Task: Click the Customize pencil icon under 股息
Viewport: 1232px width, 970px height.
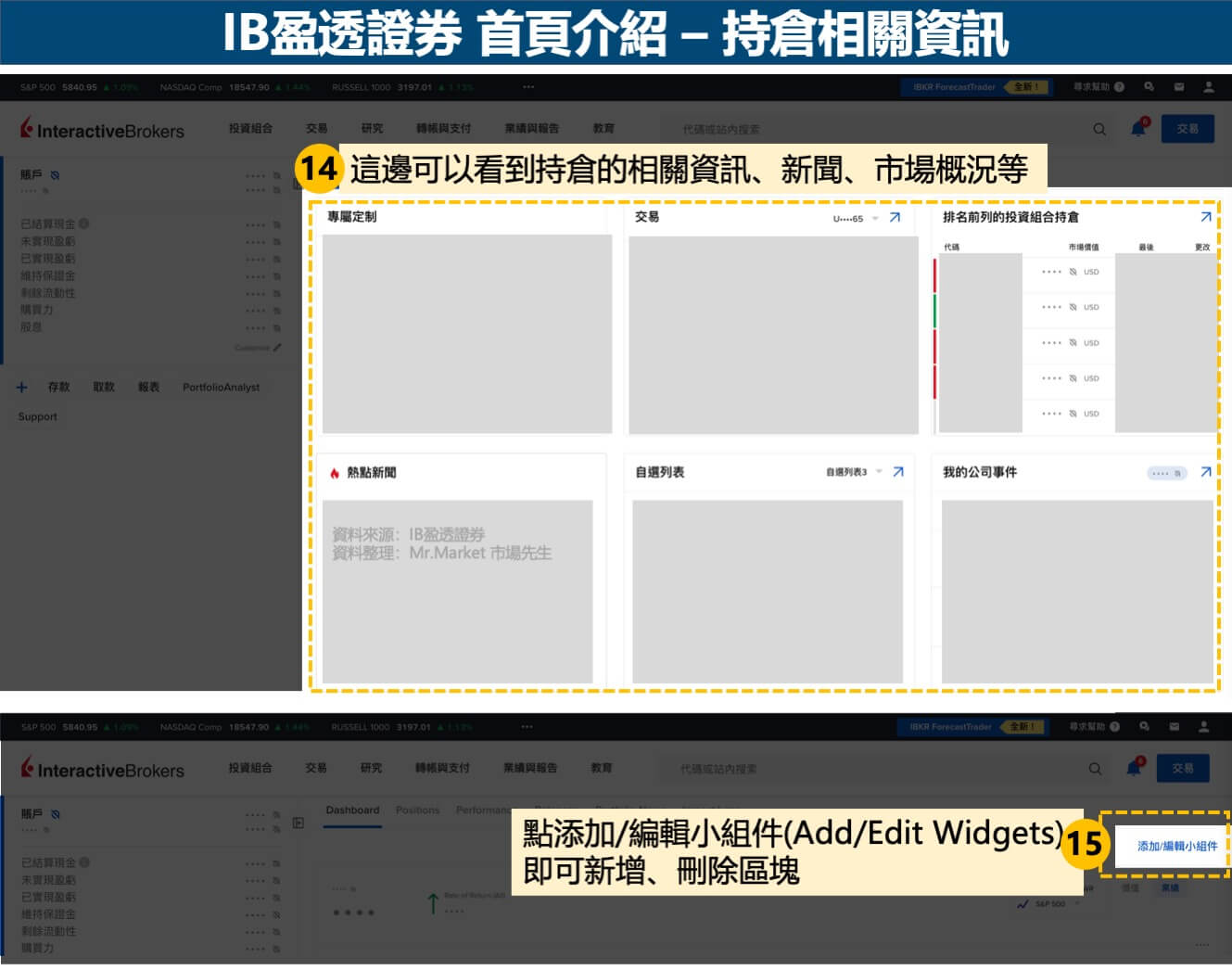Action: point(276,348)
